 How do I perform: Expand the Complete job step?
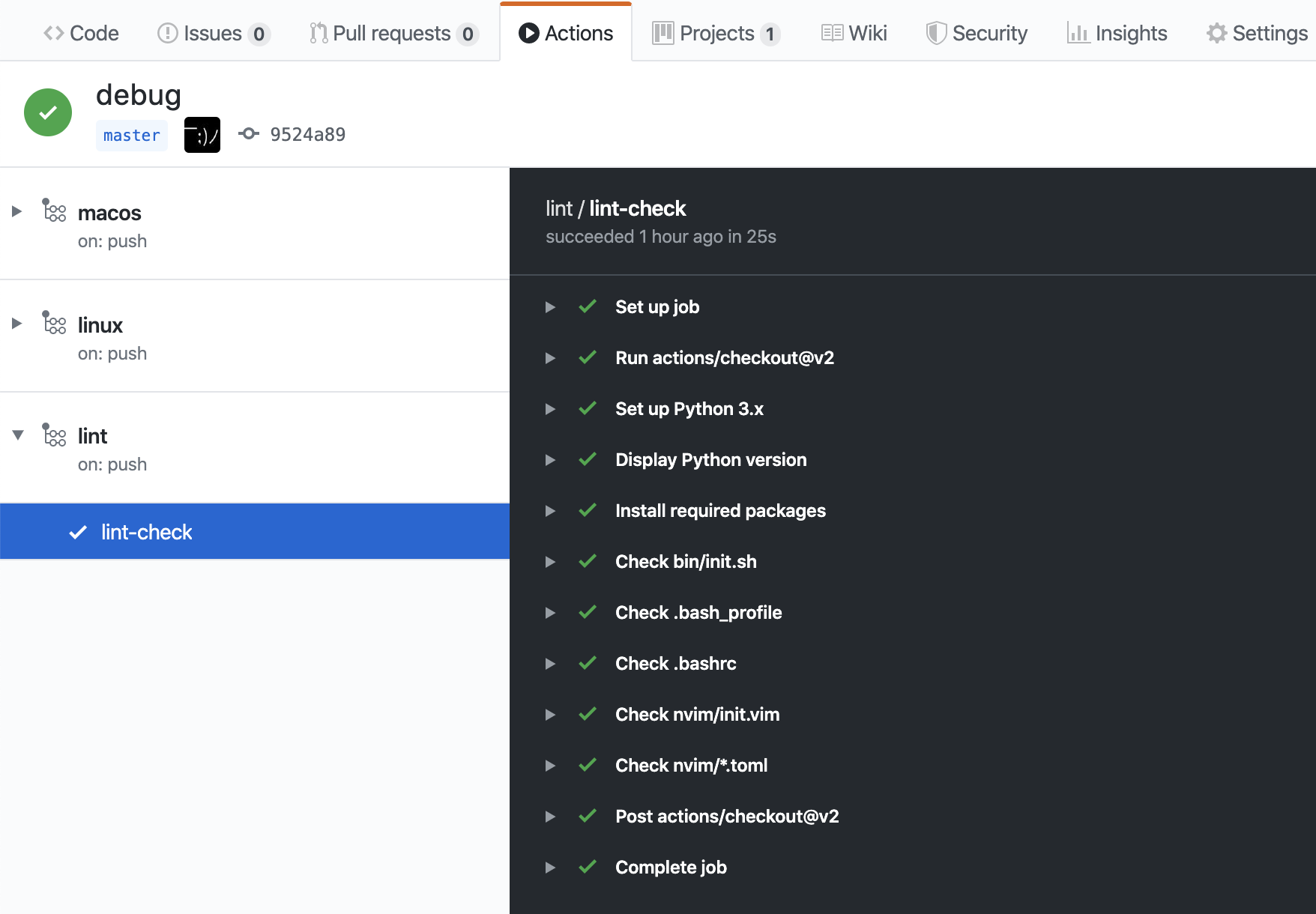click(x=550, y=868)
